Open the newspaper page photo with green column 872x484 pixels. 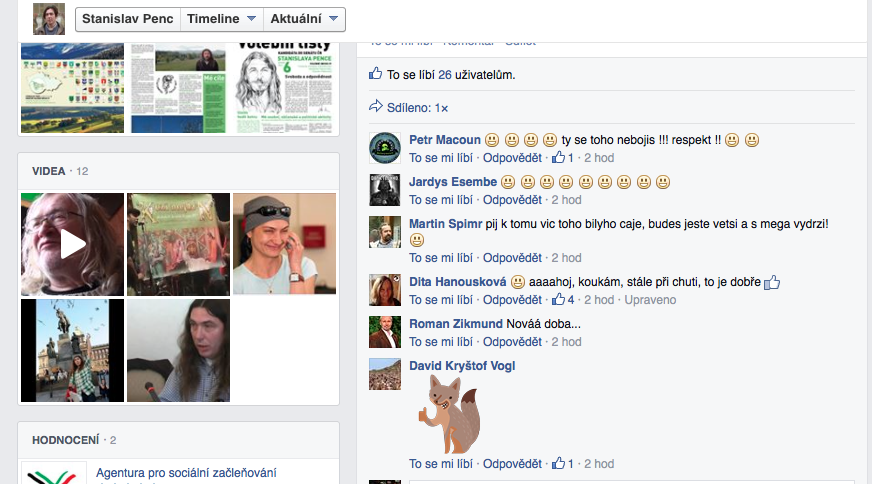179,88
